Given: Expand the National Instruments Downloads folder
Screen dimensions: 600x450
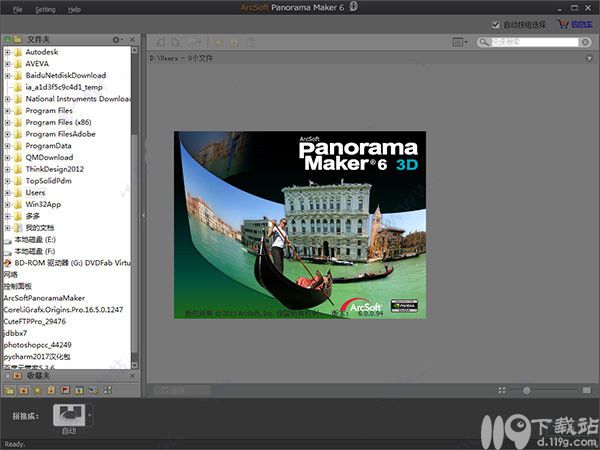Looking at the screenshot, I should point(7,99).
